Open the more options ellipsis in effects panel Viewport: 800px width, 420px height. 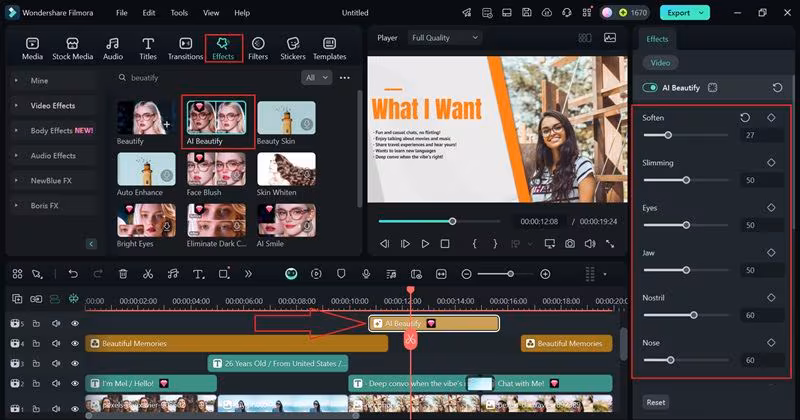coord(345,78)
